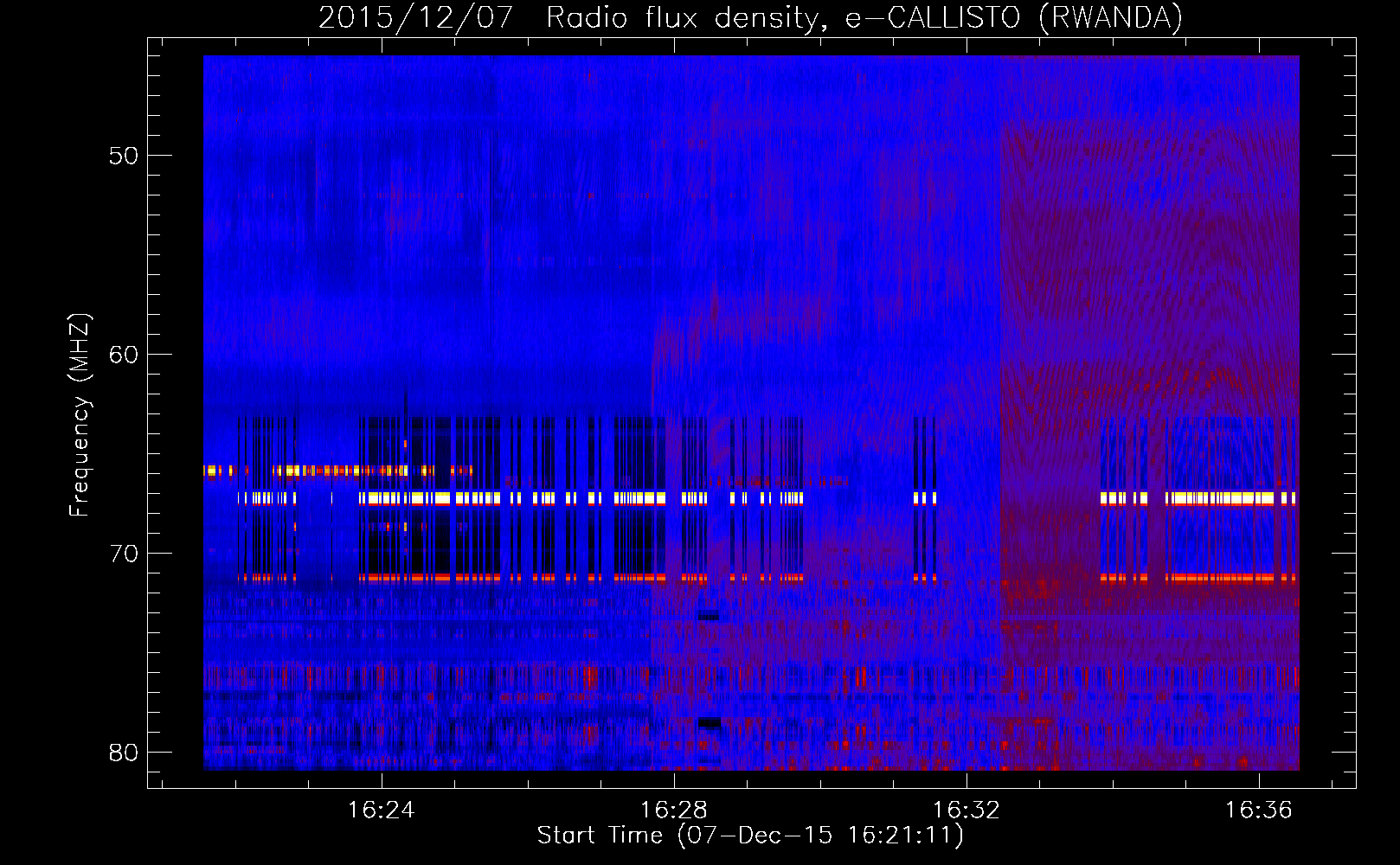Screen dimensions: 1400x865
Task: Click the 16:24 time tick label
Action: coord(381,810)
